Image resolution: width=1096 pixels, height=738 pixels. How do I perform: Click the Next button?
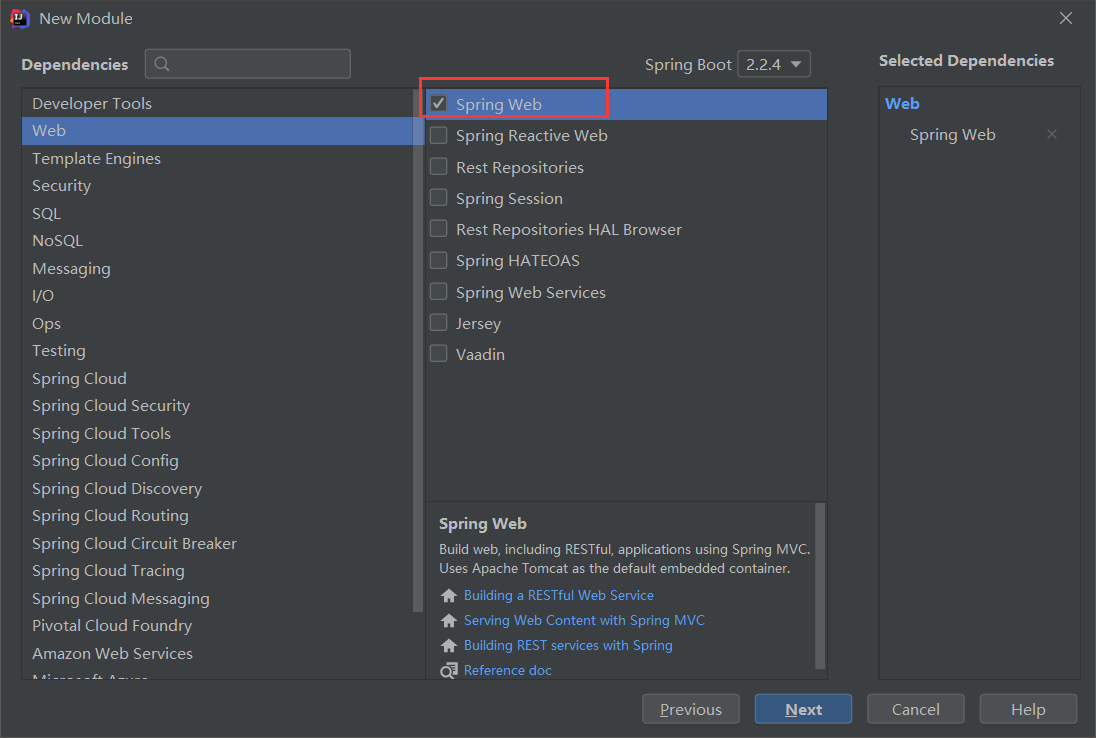point(803,709)
